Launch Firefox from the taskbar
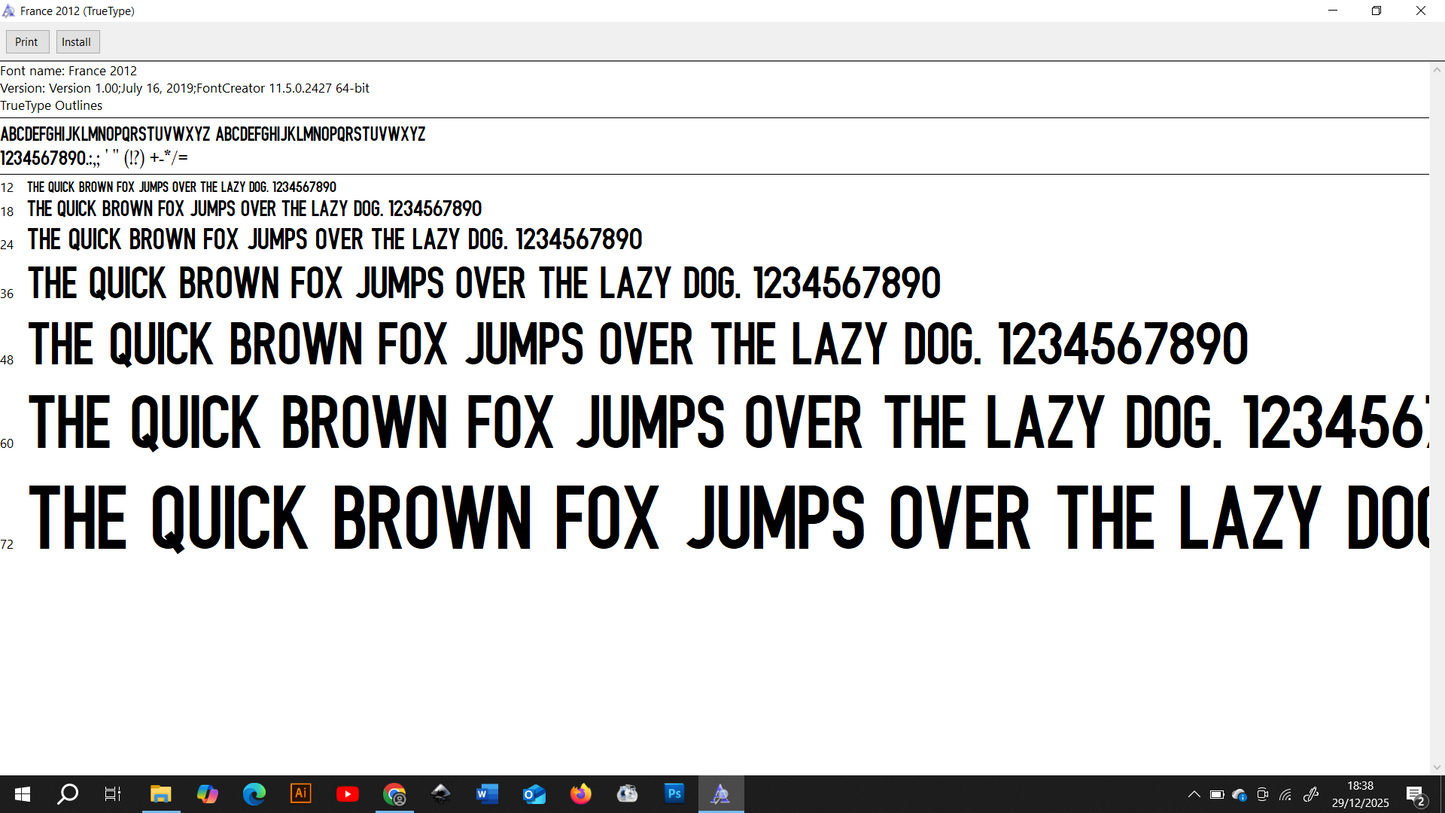 click(581, 794)
